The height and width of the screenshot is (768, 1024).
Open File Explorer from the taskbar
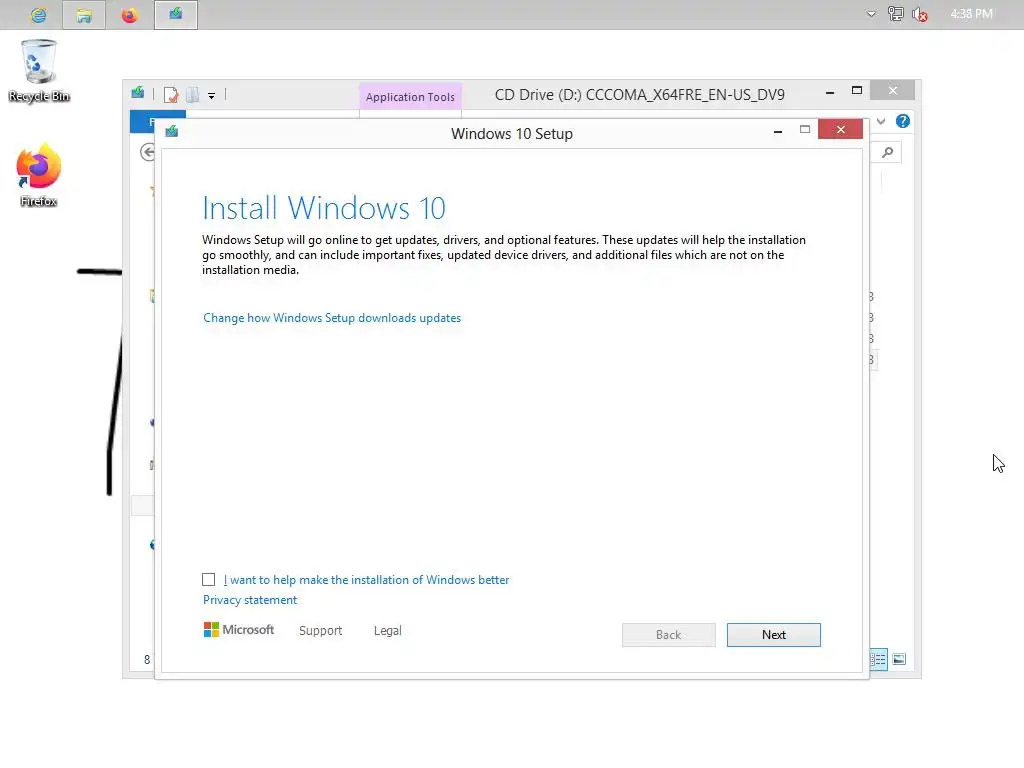click(x=84, y=15)
